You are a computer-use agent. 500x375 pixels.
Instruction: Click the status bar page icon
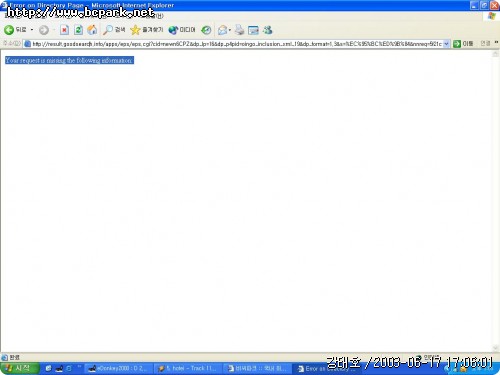[5, 357]
